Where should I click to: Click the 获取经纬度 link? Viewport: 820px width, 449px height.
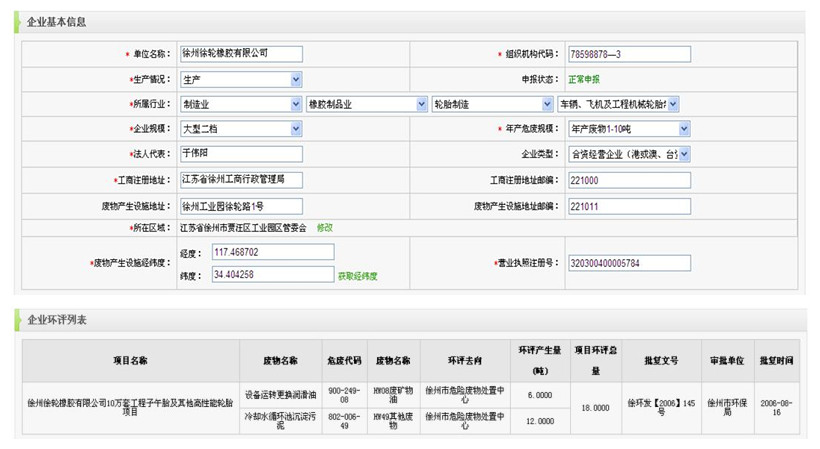click(x=357, y=276)
